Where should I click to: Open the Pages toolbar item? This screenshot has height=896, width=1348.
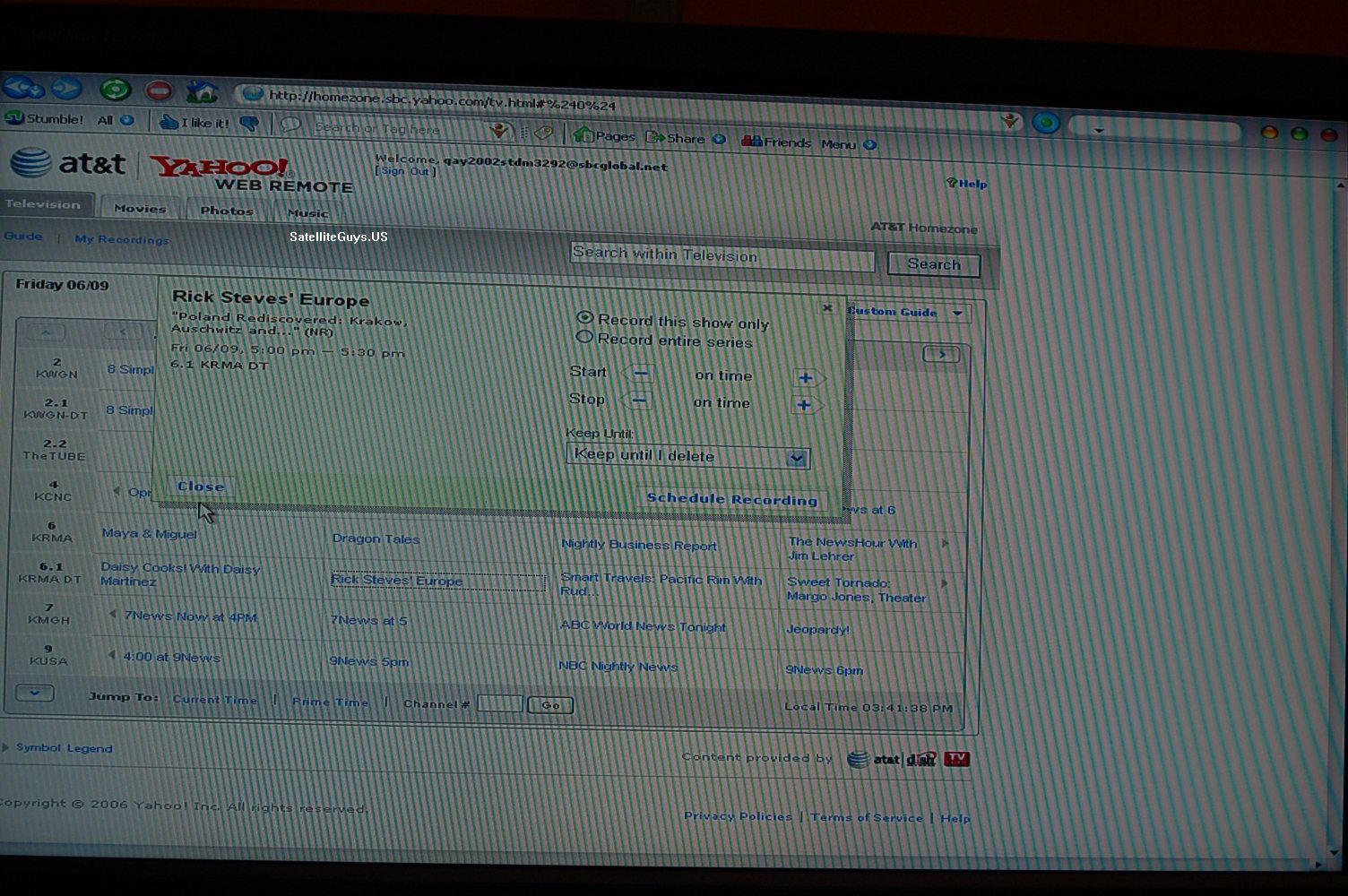pyautogui.click(x=604, y=135)
